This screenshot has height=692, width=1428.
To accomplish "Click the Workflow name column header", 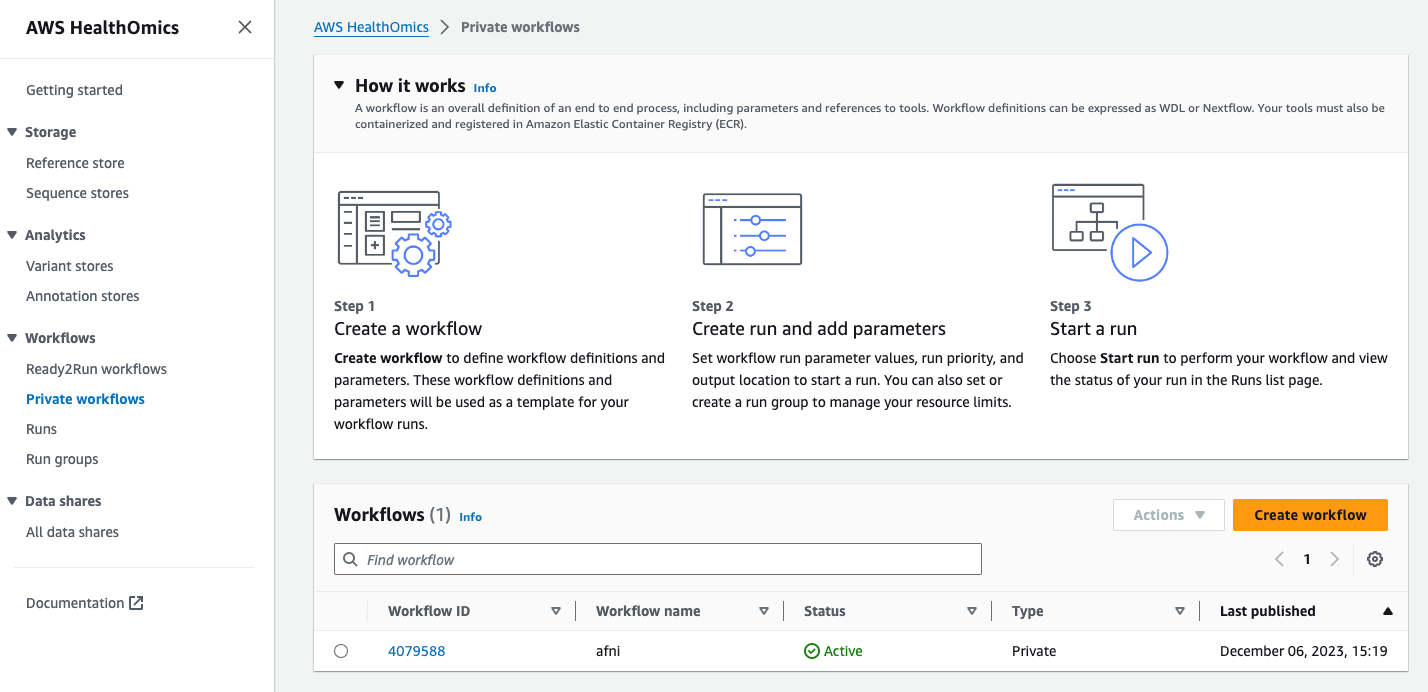I will pos(648,611).
